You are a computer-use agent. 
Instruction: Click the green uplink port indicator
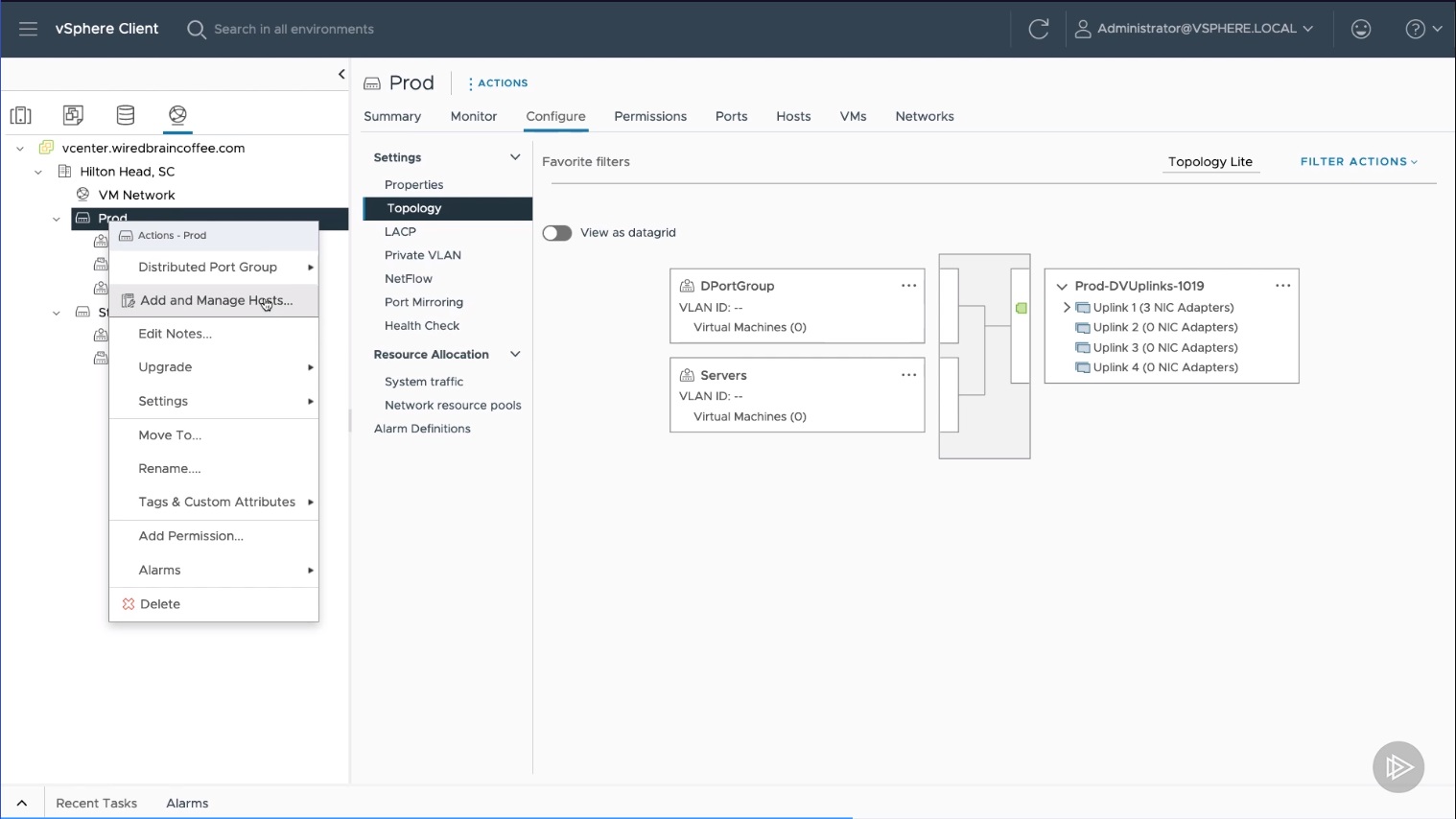1022,308
